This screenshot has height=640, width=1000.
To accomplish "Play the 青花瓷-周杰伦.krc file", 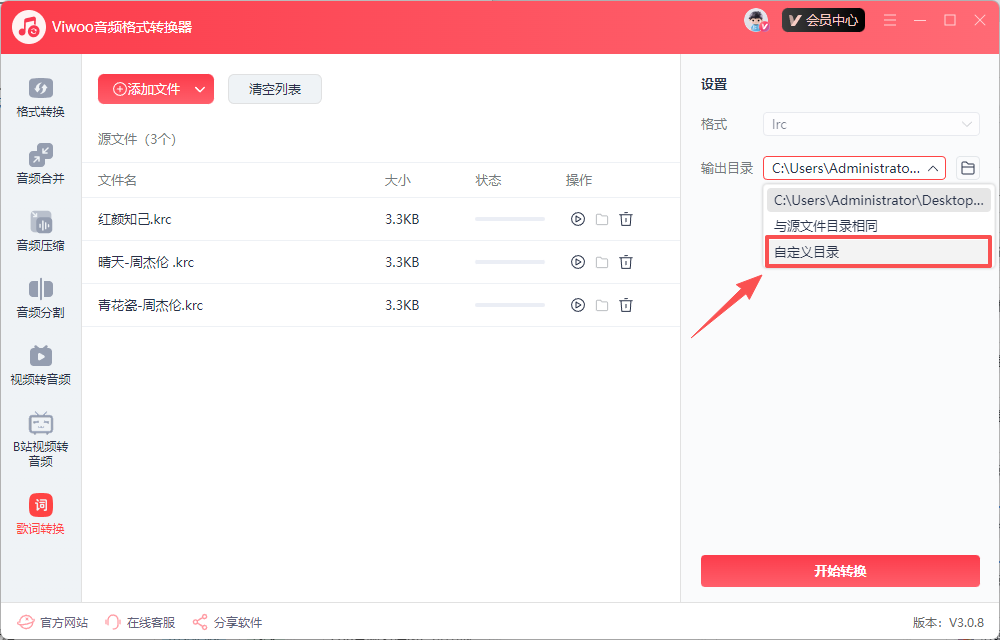I will click(577, 305).
